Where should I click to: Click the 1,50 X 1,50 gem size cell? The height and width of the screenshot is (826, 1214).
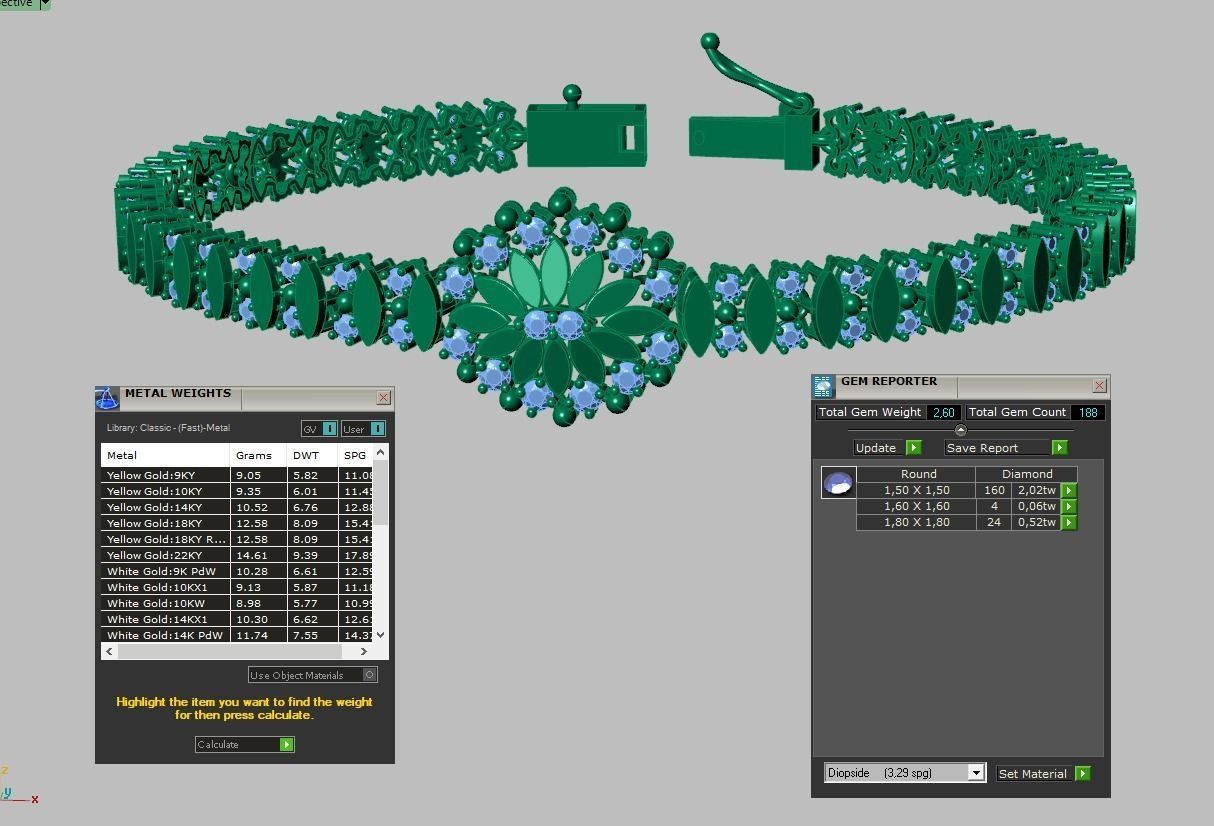(x=916, y=490)
